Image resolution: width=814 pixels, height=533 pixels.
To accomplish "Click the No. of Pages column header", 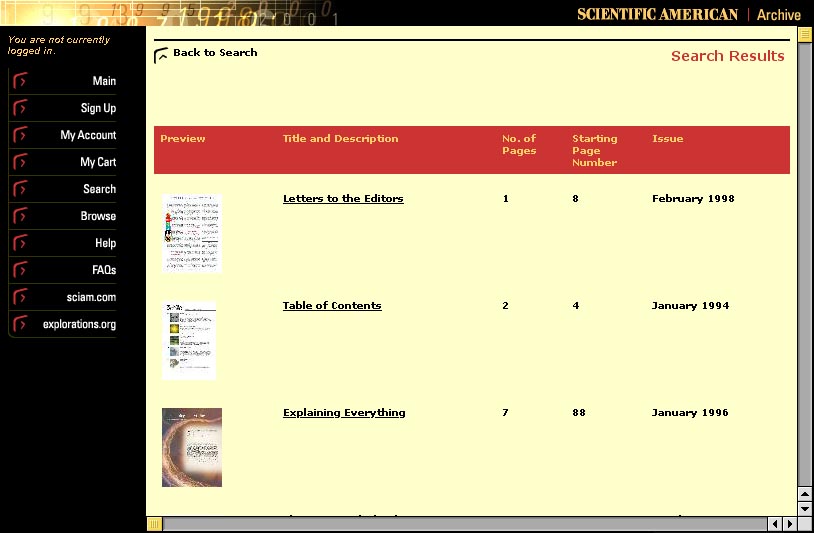I will tap(519, 145).
